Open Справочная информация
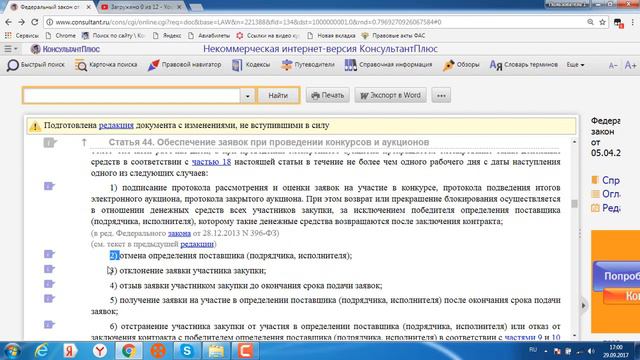The height and width of the screenshot is (360, 640). point(388,65)
